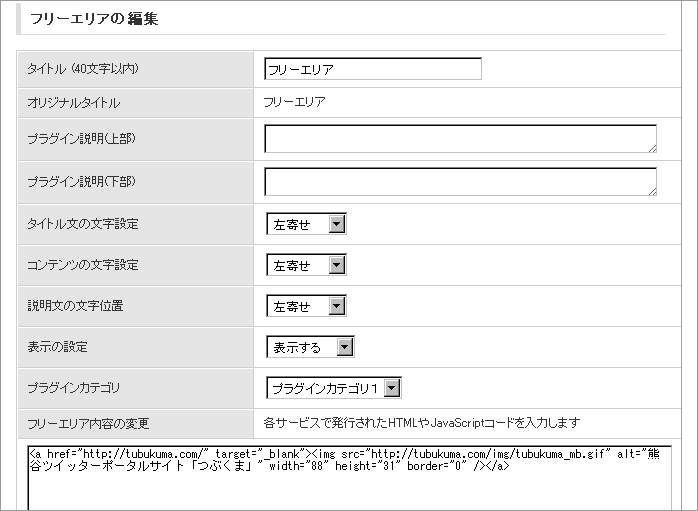
Task: Click the resize grip of プラグイン説明(上部) textarea
Action: (x=652, y=149)
